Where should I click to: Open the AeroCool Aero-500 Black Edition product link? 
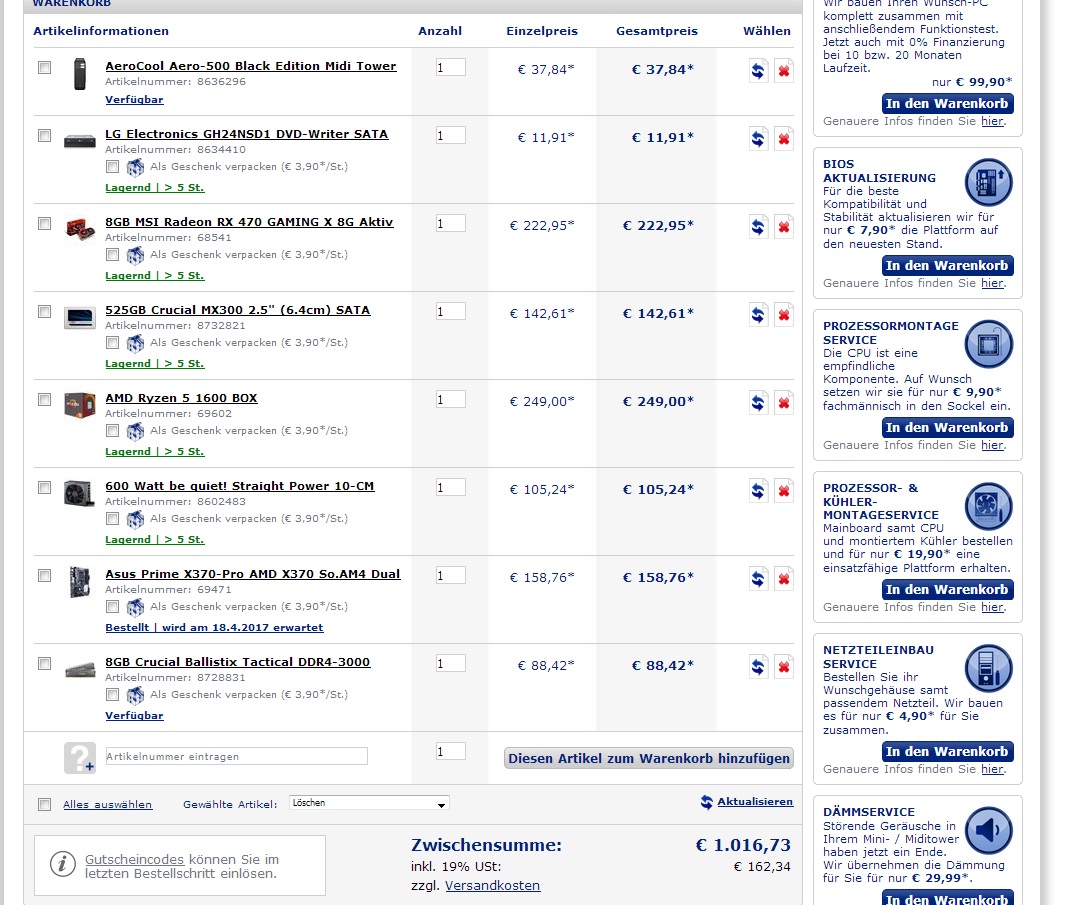point(250,66)
